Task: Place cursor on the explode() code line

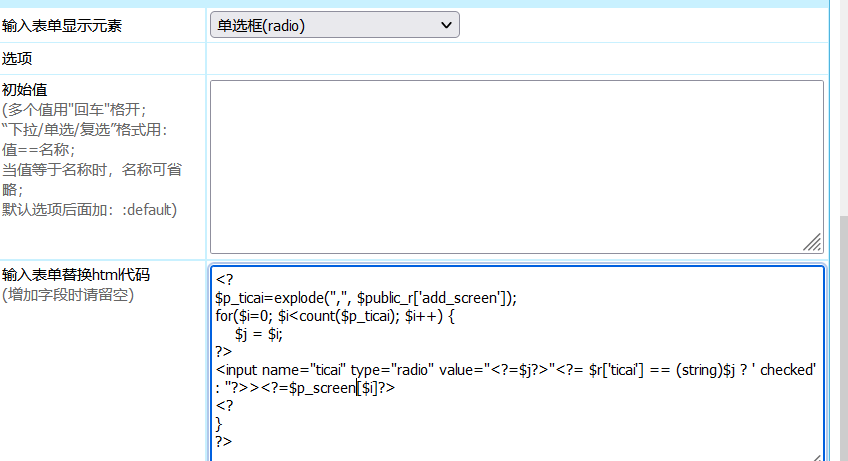Action: pos(365,298)
